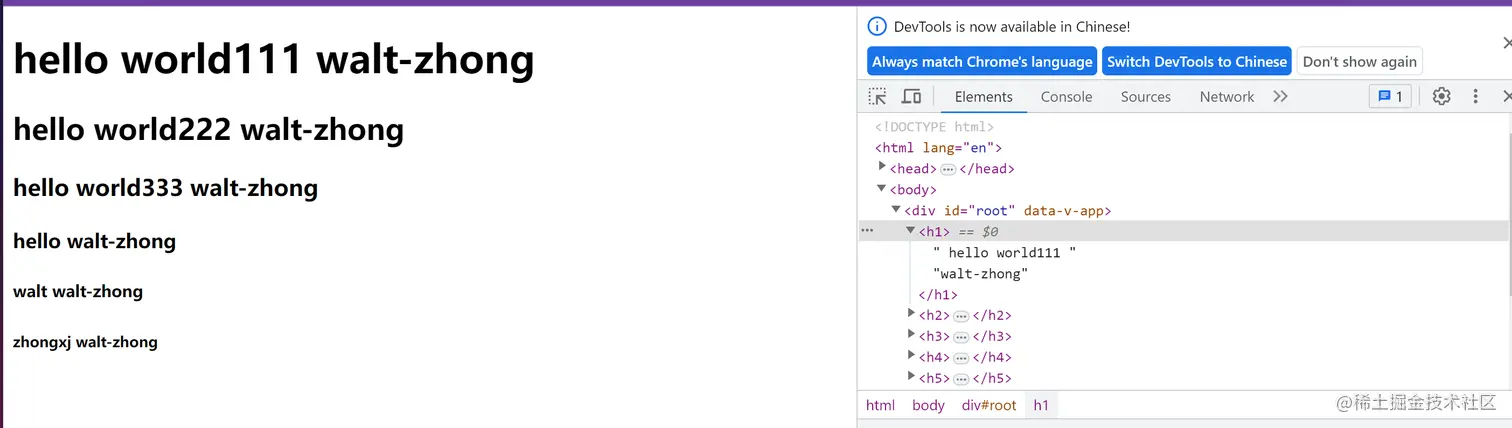1512x428 pixels.
Task: Collapse the body element node
Action: click(882, 189)
